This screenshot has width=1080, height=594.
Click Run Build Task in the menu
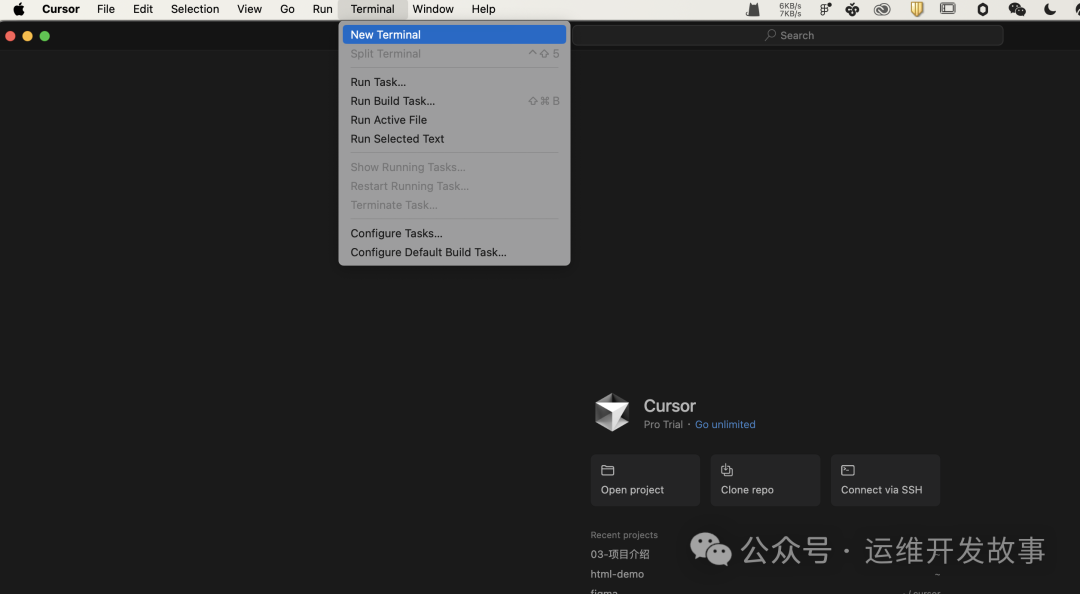coord(392,100)
